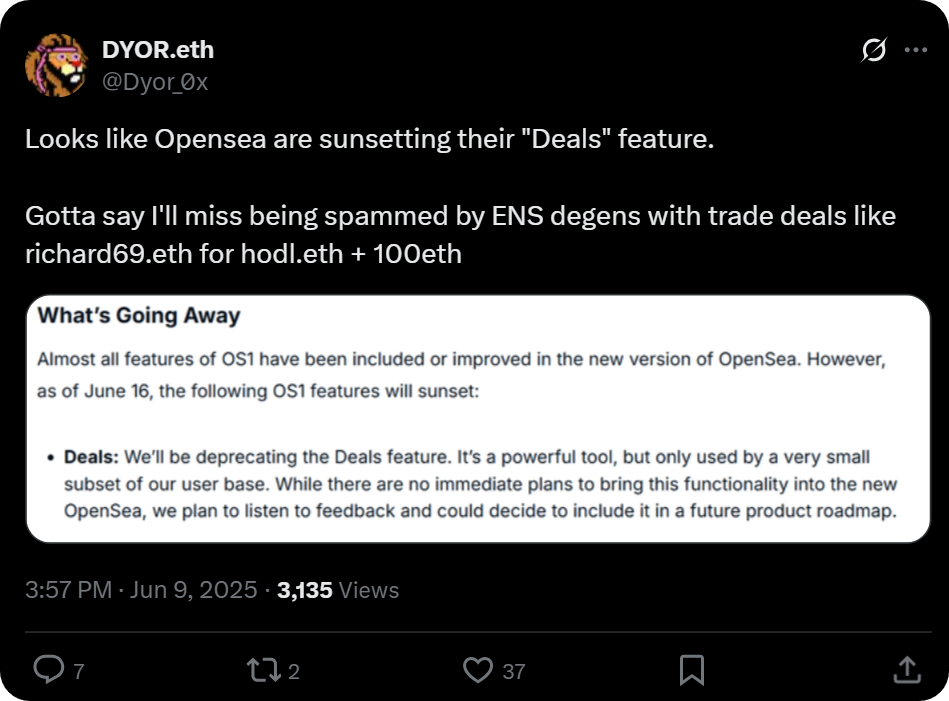949x701 pixels.
Task: Click the Grok icon near the top right
Action: click(873, 50)
